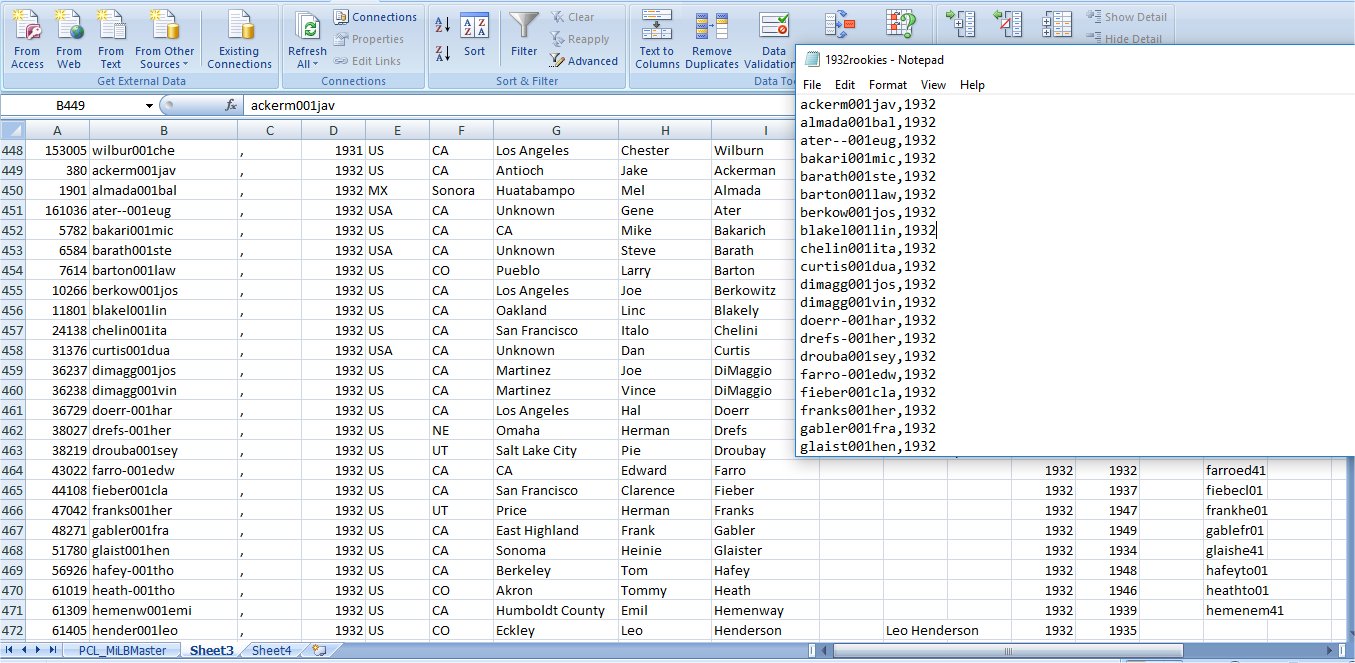This screenshot has height=663, width=1355.
Task: Click Sort A to Z icon
Action: tap(443, 27)
